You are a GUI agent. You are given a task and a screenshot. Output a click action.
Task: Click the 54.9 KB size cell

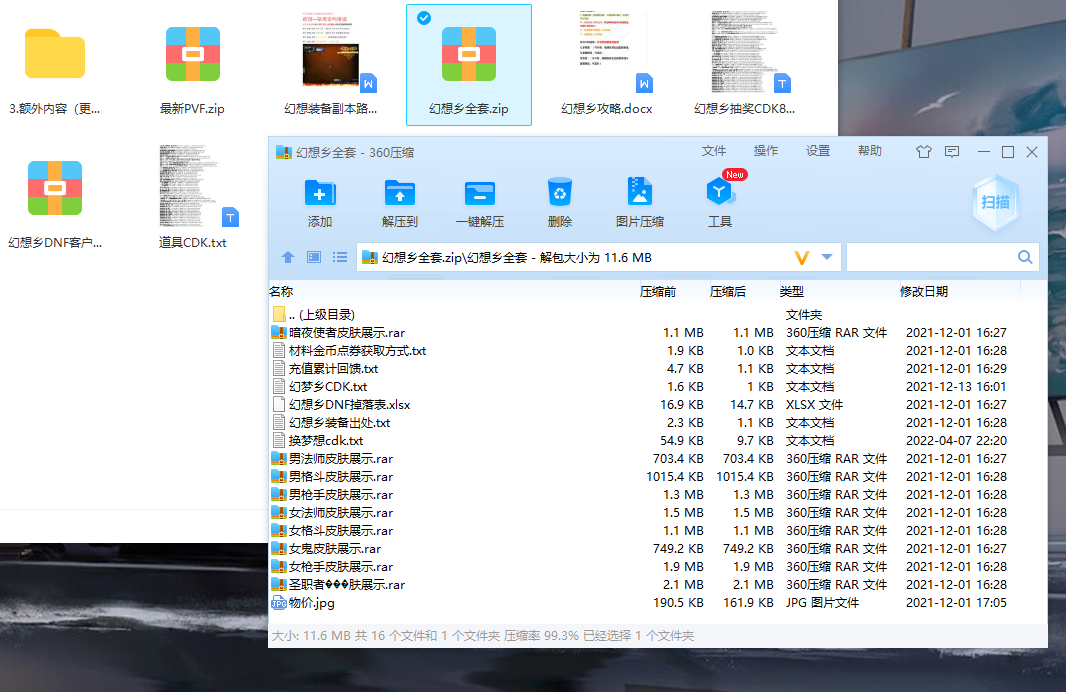tap(681, 440)
